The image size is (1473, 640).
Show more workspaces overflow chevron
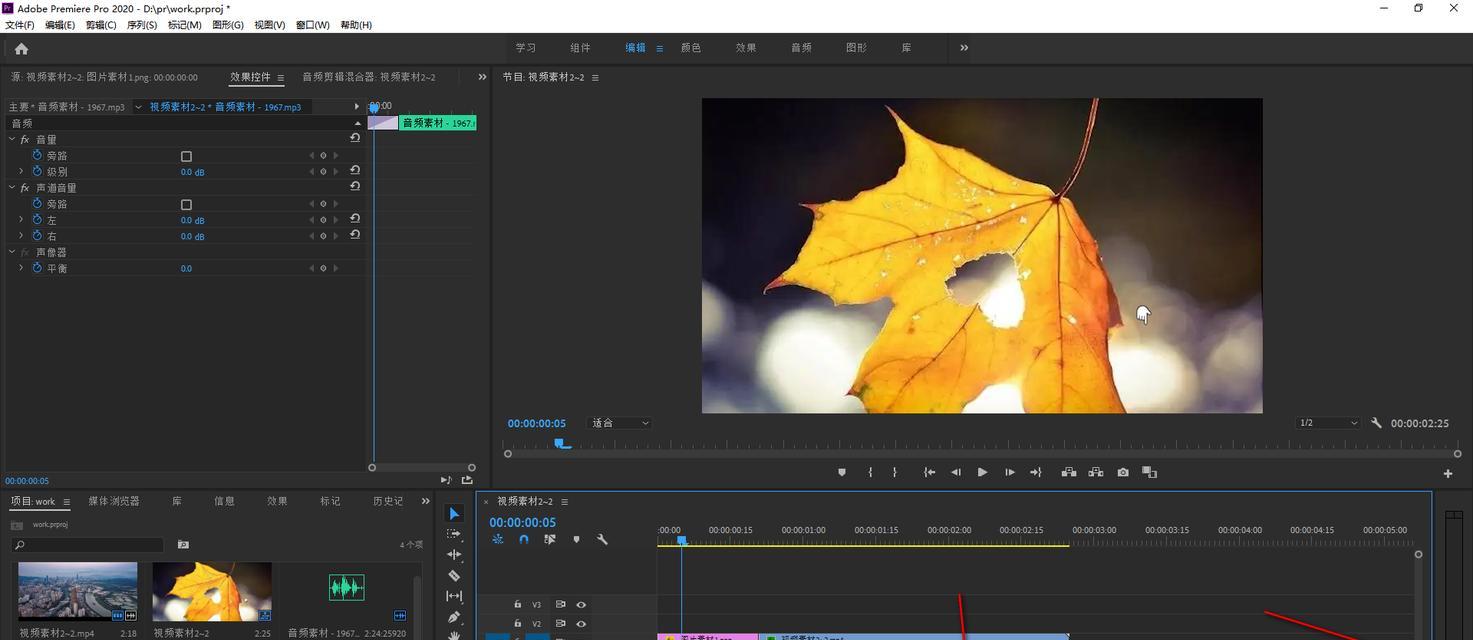964,47
